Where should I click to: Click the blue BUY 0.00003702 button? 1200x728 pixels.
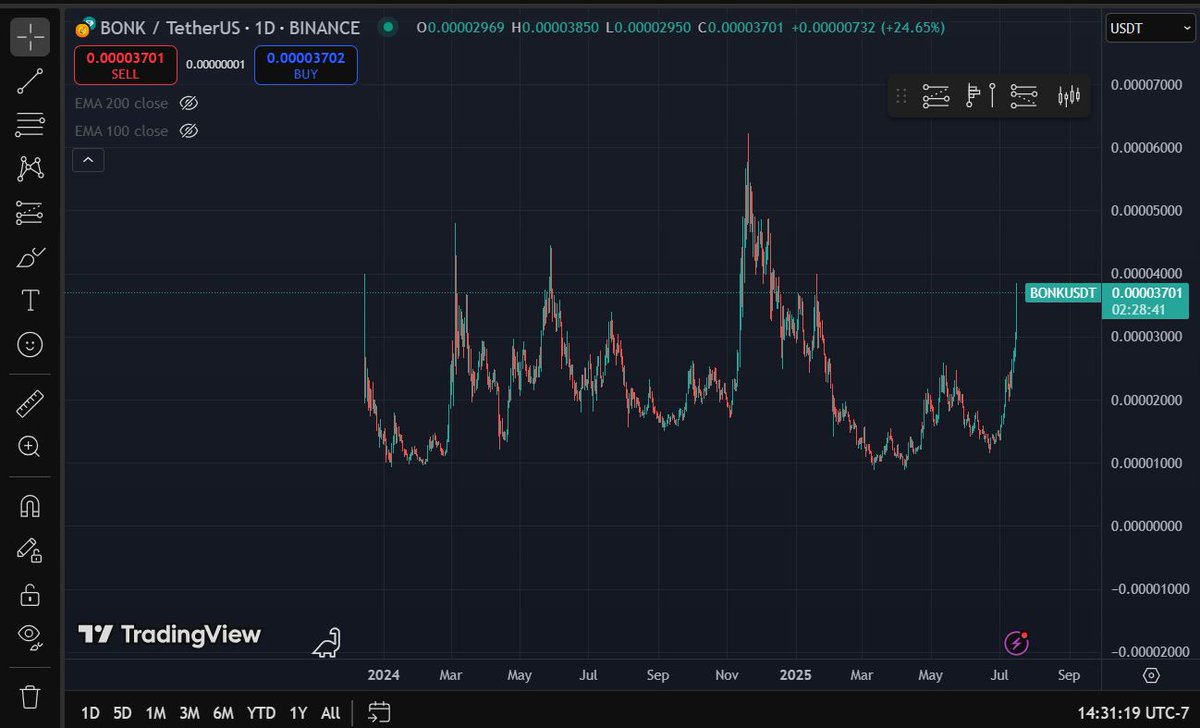coord(305,65)
